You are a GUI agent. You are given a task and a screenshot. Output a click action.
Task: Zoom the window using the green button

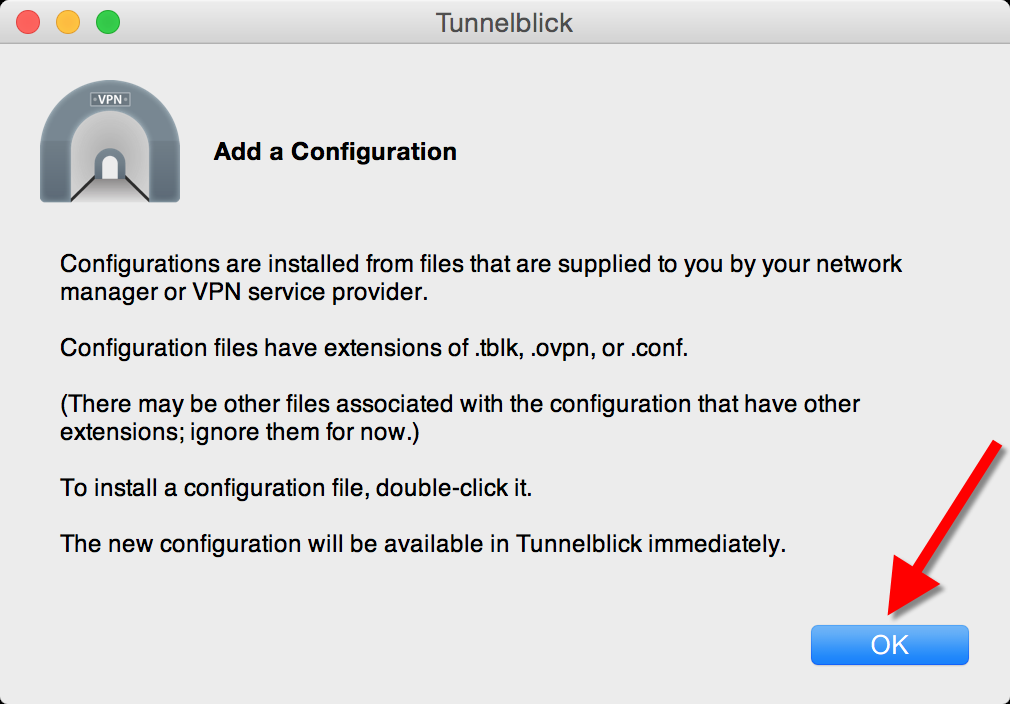coord(107,22)
